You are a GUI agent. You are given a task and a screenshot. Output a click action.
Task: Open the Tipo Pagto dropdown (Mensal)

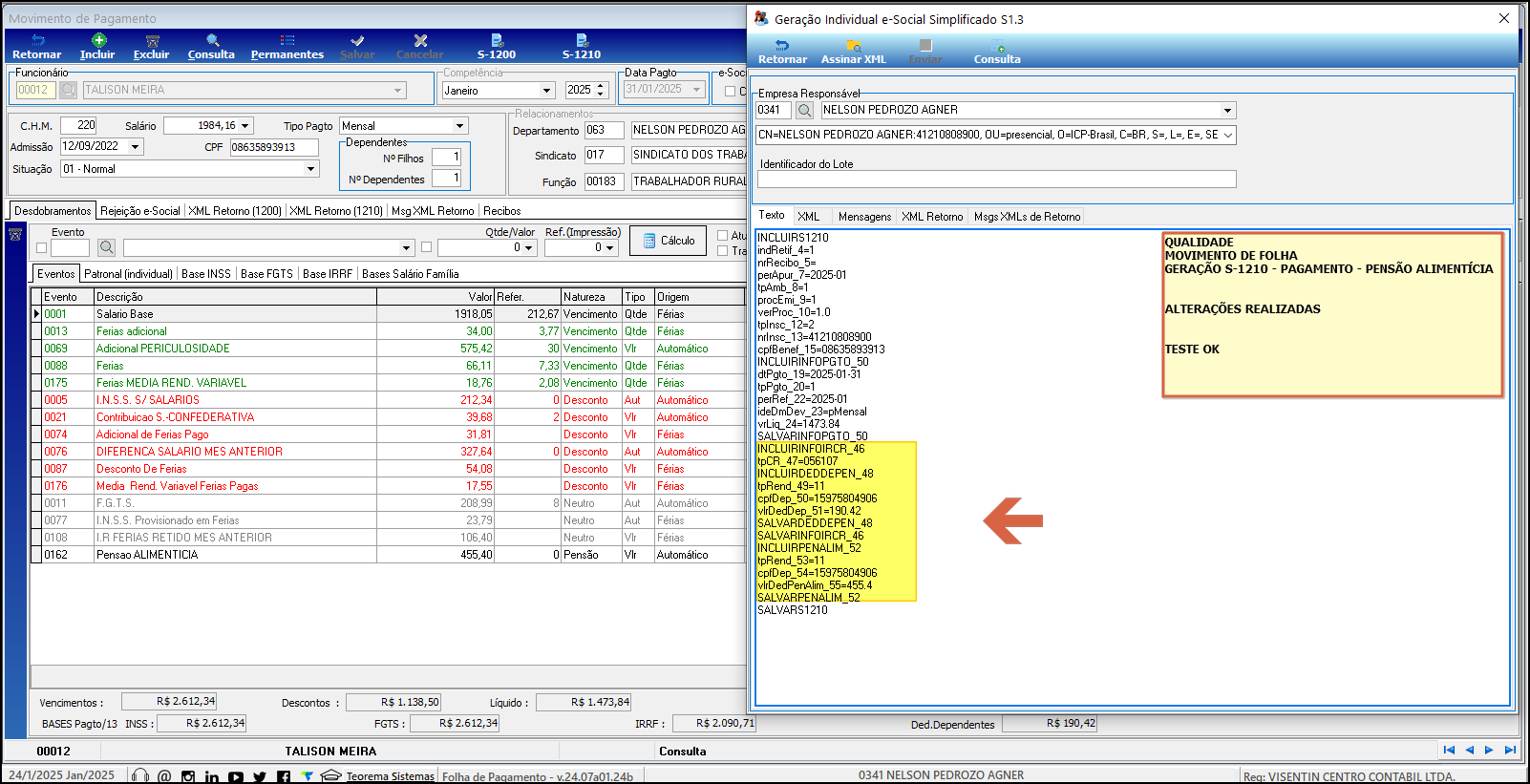tap(459, 126)
